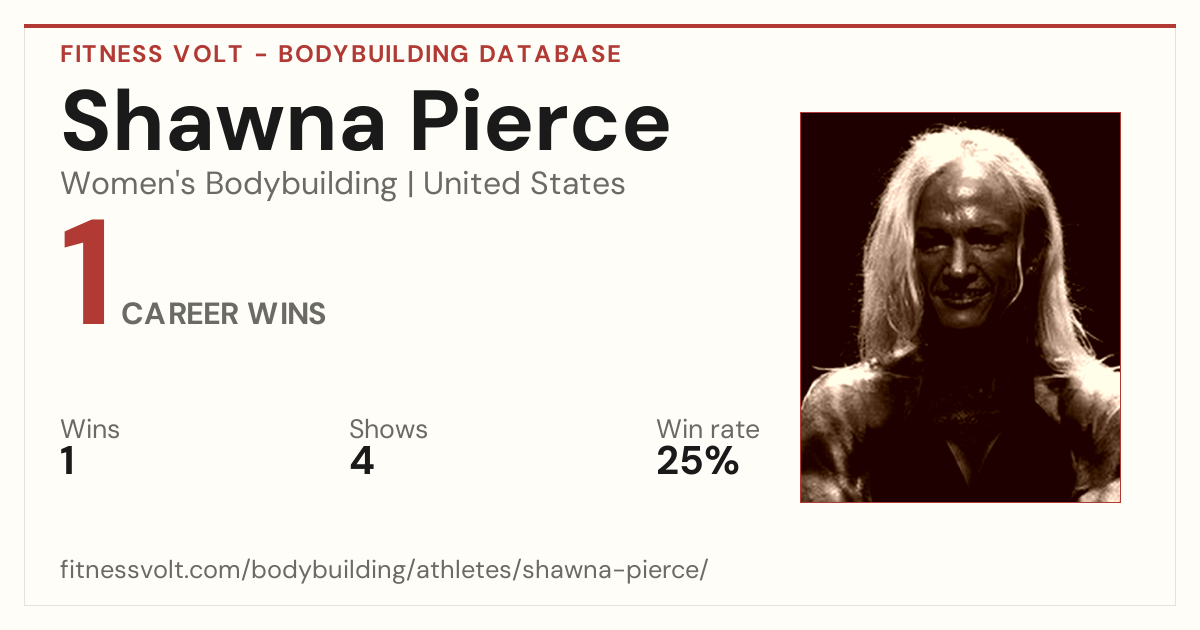Click the Wins value of 1

(67, 461)
